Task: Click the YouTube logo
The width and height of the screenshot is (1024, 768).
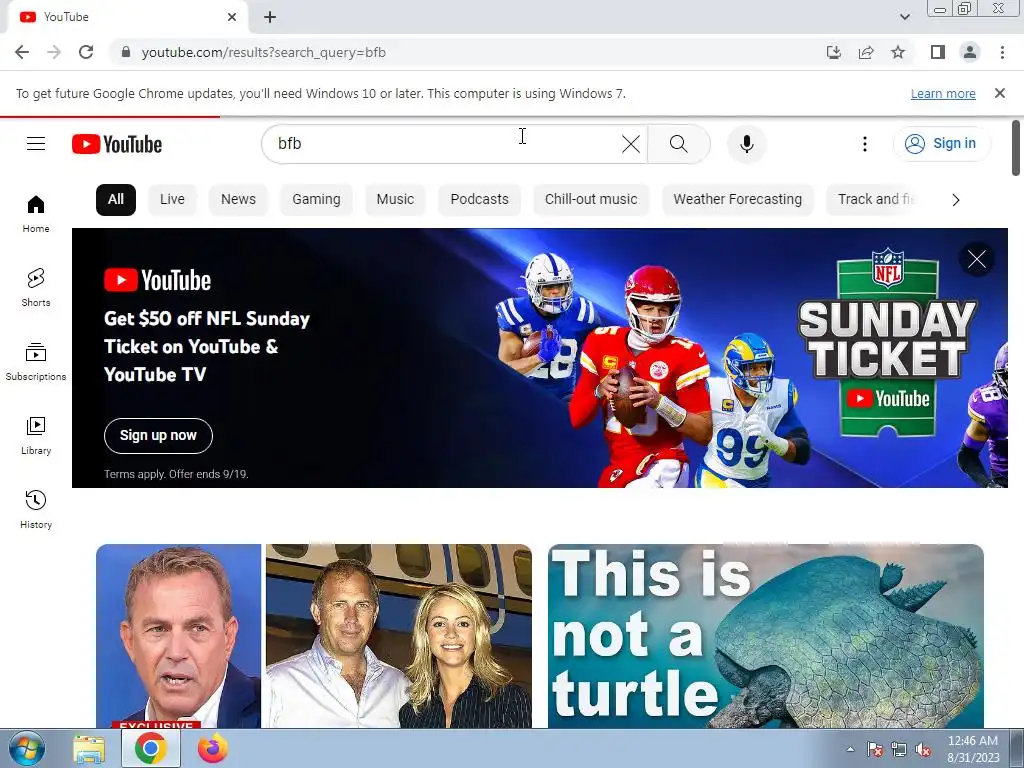Action: pyautogui.click(x=117, y=144)
